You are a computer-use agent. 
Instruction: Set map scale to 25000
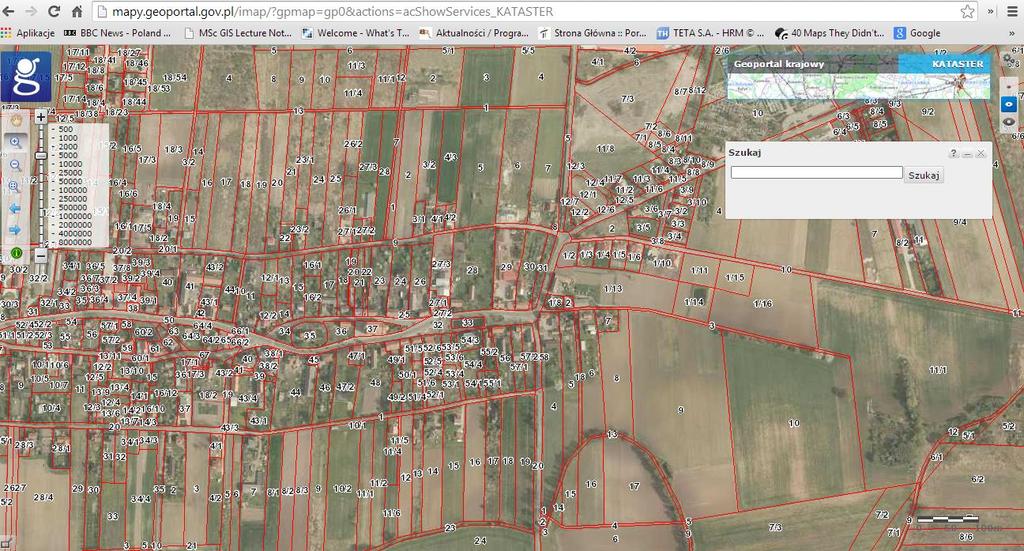click(71, 173)
